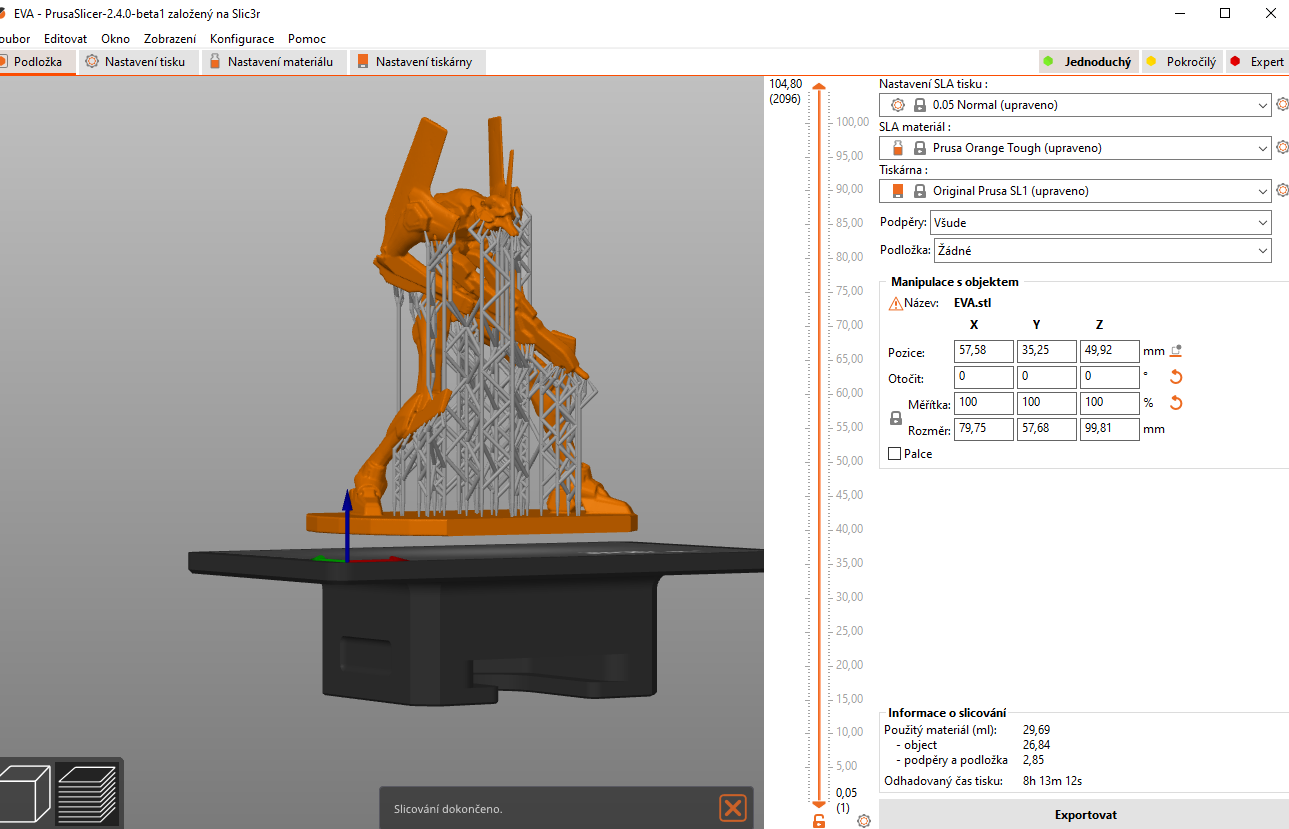Viewport: 1289px width, 829px height.
Task: Edit the Tiskárna printer preset
Action: point(1282,190)
